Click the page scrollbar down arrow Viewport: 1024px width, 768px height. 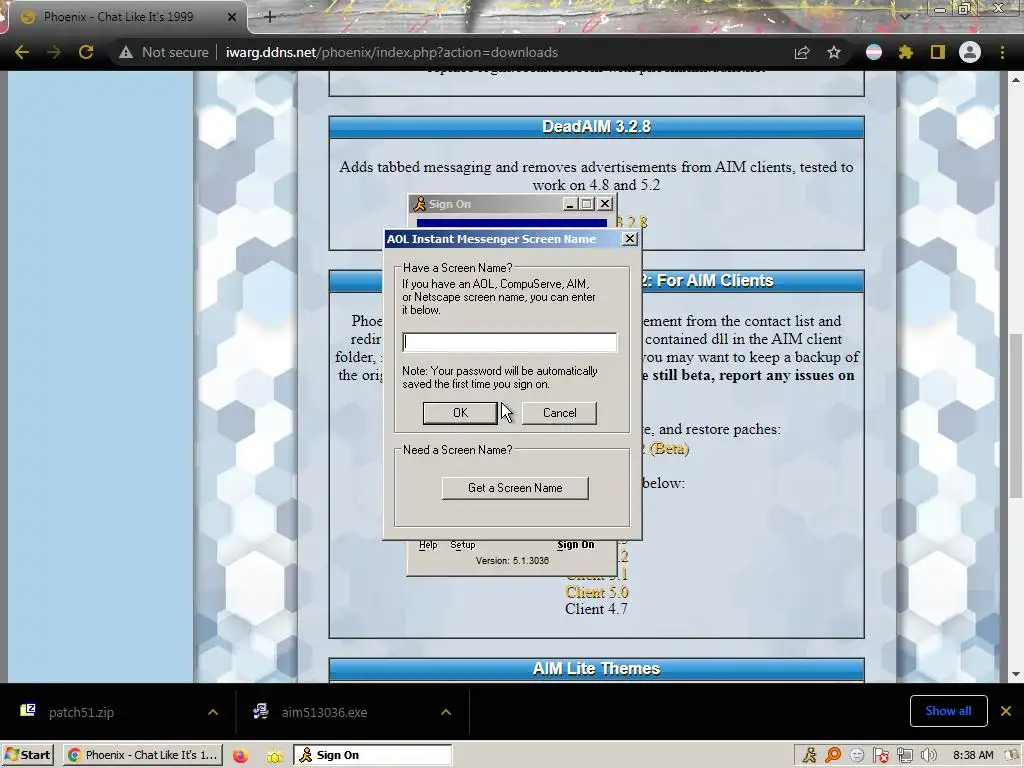pos(1016,674)
